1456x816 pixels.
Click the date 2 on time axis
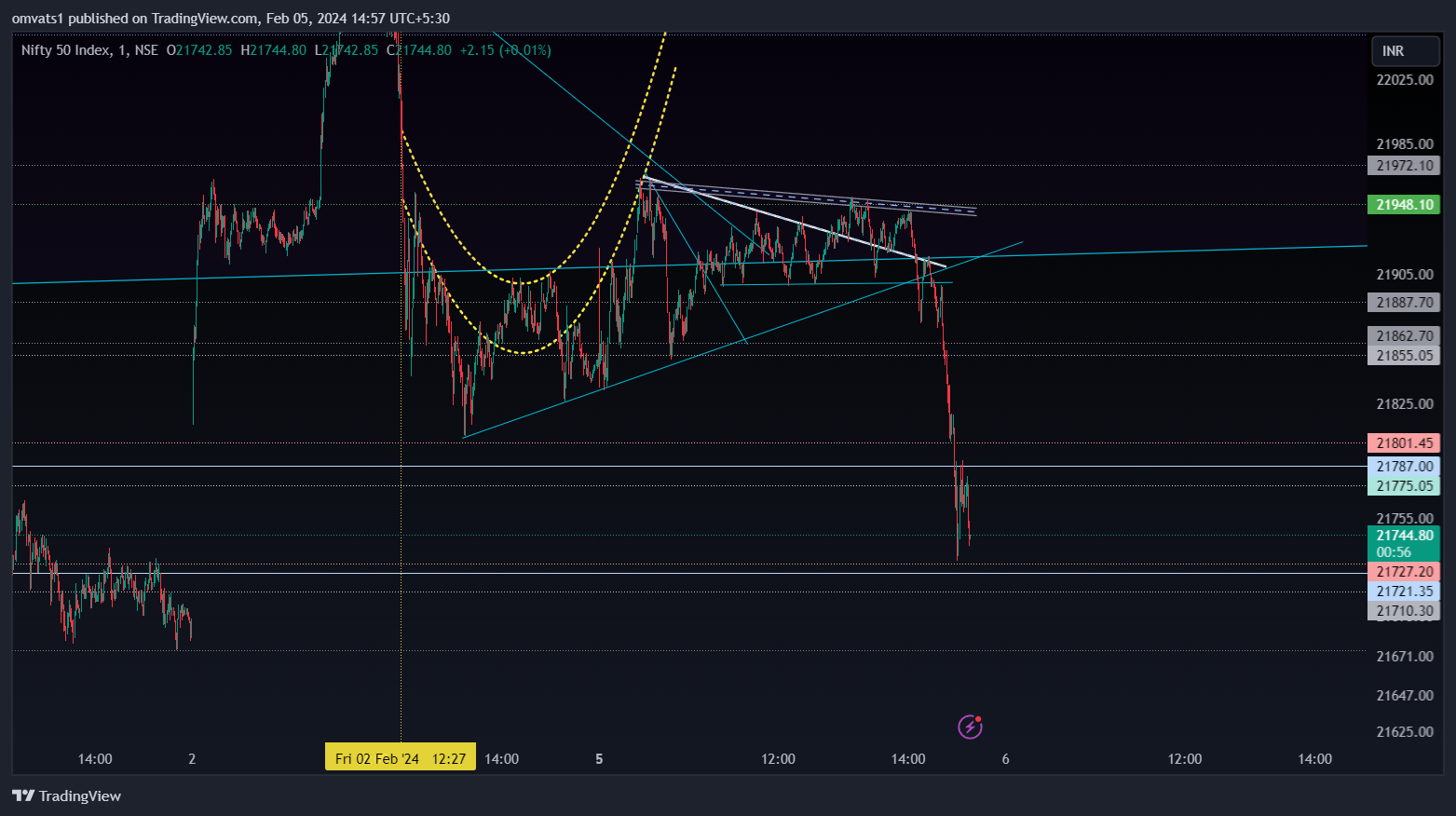(192, 759)
